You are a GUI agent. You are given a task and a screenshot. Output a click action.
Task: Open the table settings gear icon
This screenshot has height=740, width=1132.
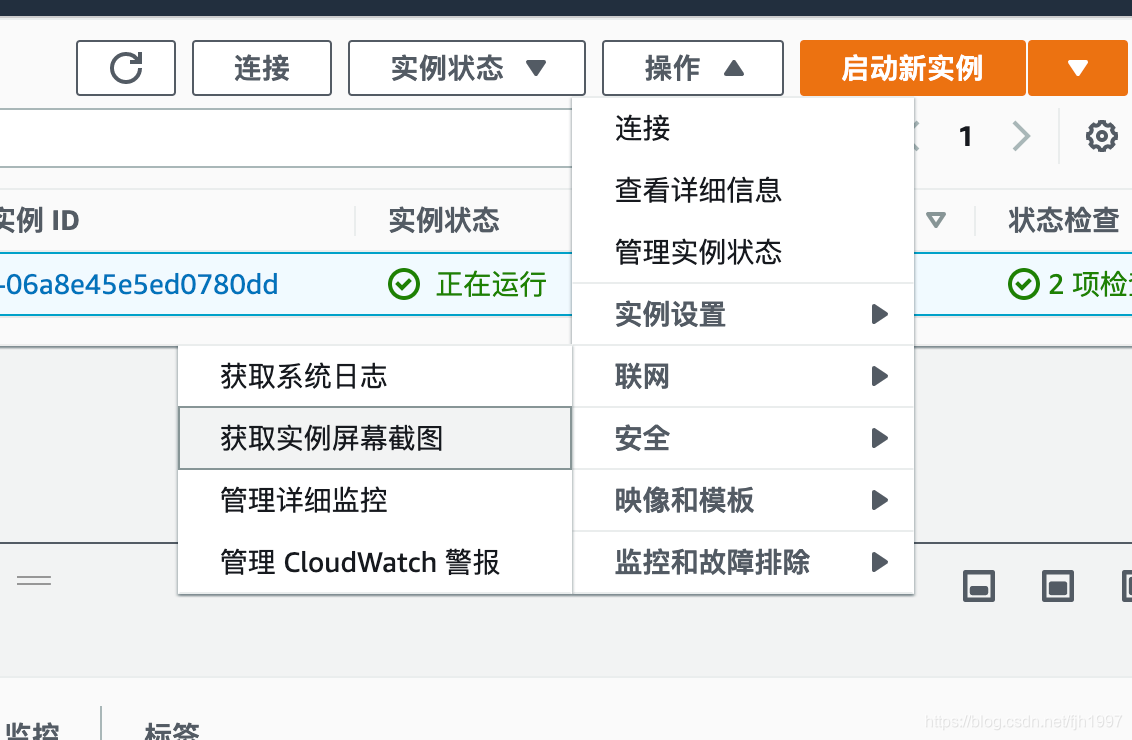1101,136
